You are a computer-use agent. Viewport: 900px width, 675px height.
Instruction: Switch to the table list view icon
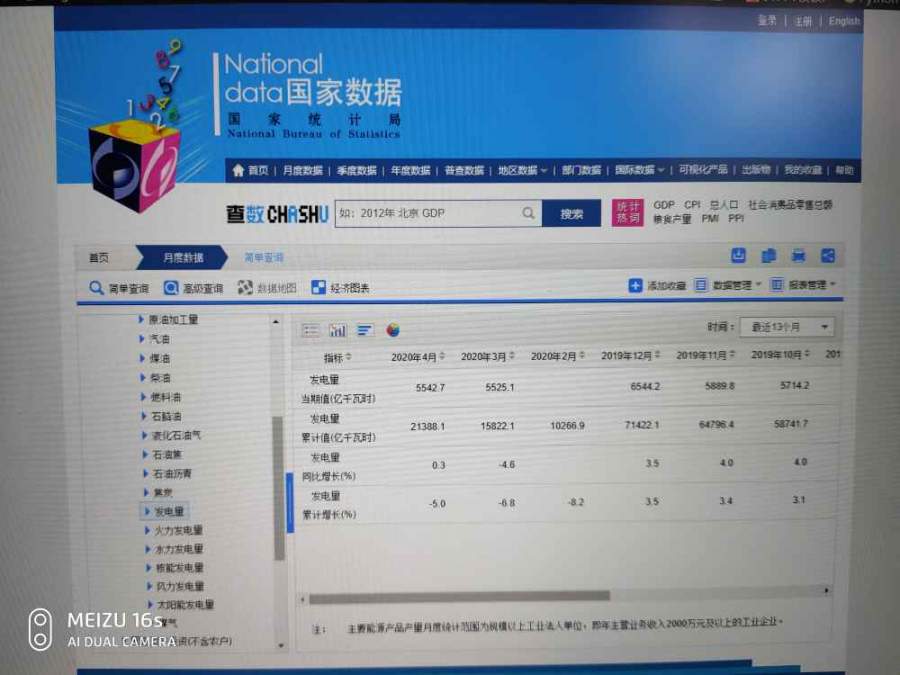click(311, 330)
